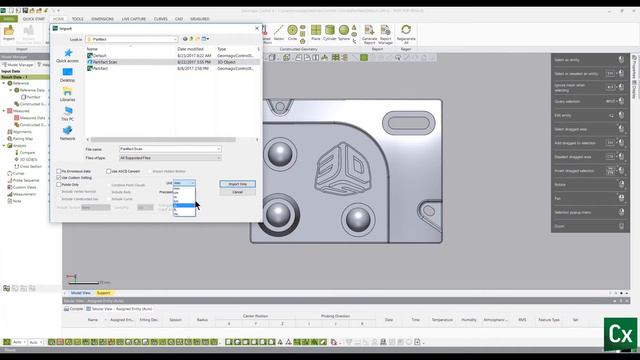Select Custom Views in the model tree
This screenshot has height=360, width=640.
tap(21, 187)
